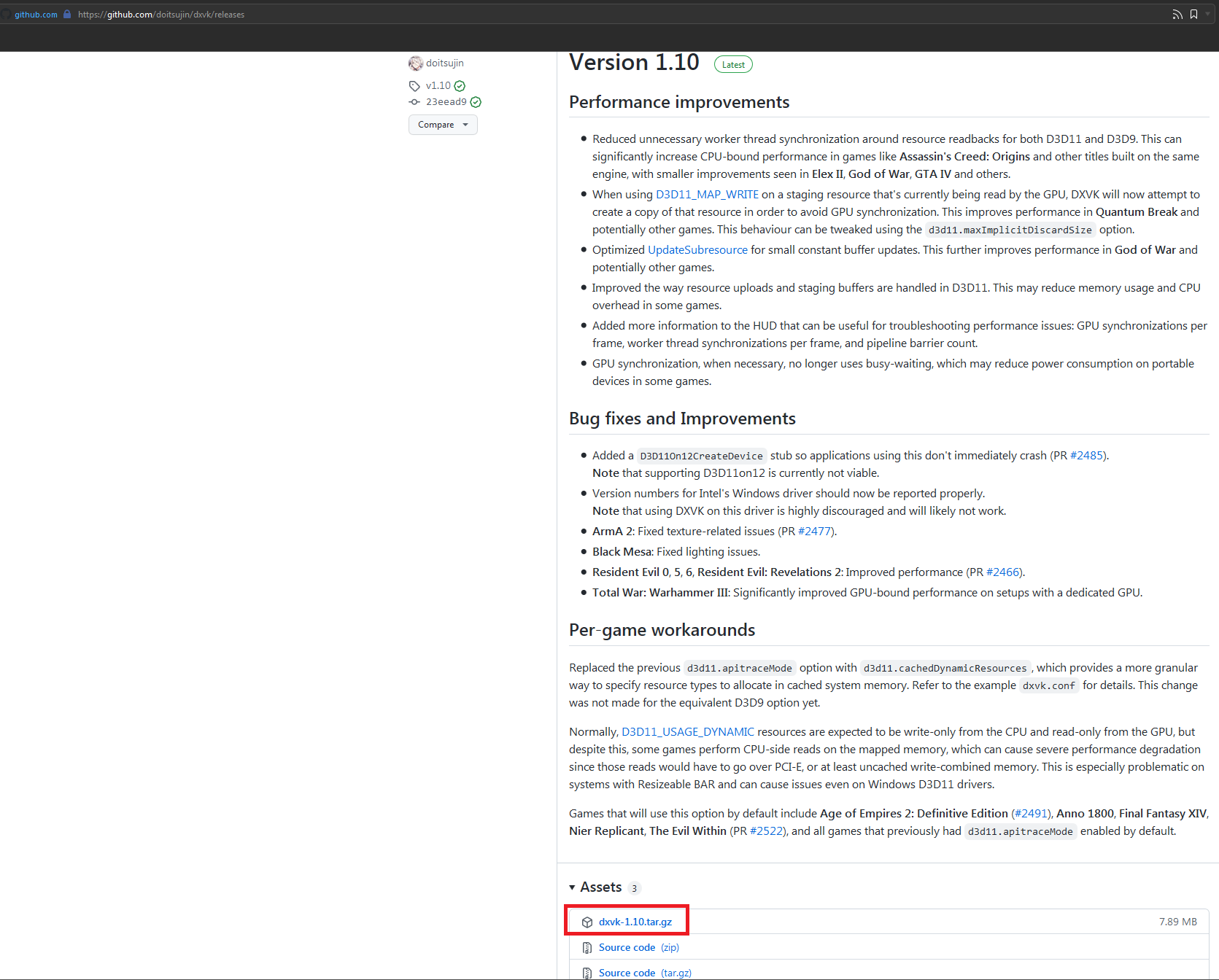Click the d3d11.maxImplicitDiscardSize code text

click(1010, 230)
